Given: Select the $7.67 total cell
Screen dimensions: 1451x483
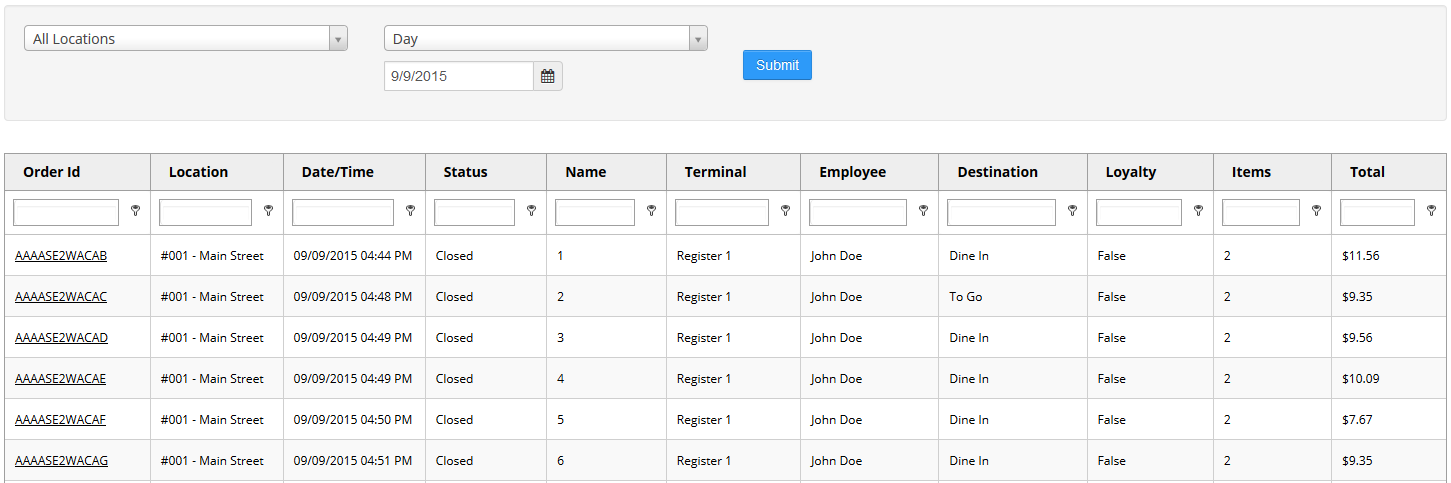Looking at the screenshot, I should click(1389, 420).
